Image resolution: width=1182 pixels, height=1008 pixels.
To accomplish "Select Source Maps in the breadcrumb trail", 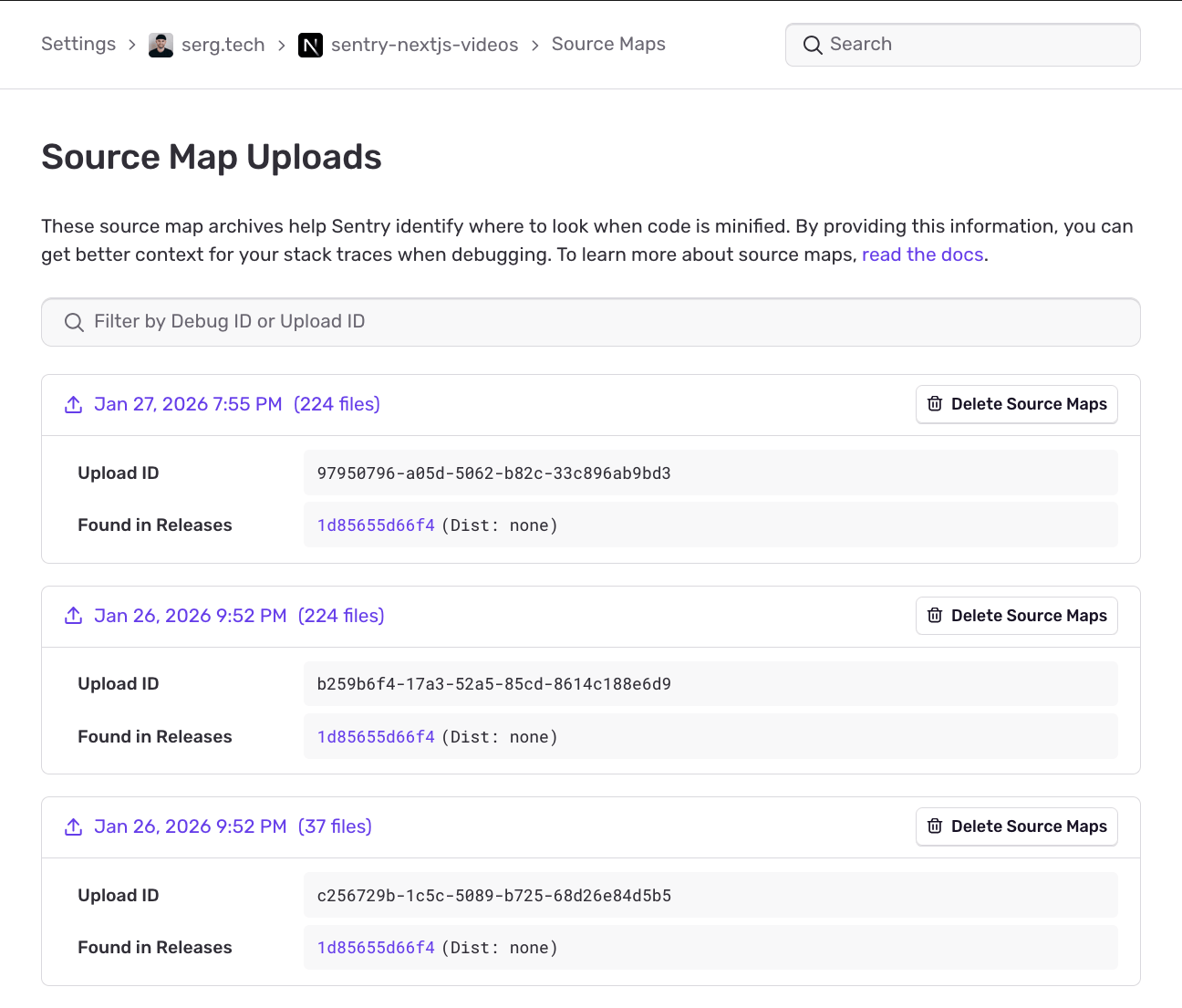I will point(607,44).
